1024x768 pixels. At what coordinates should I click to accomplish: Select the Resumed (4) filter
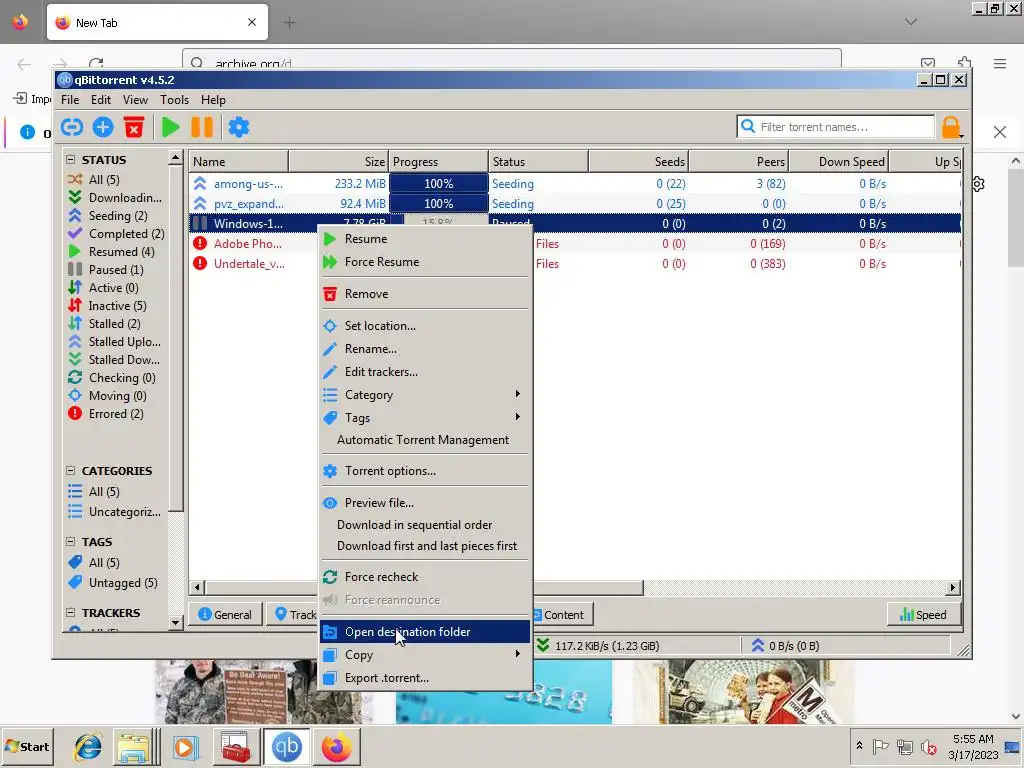(111, 251)
